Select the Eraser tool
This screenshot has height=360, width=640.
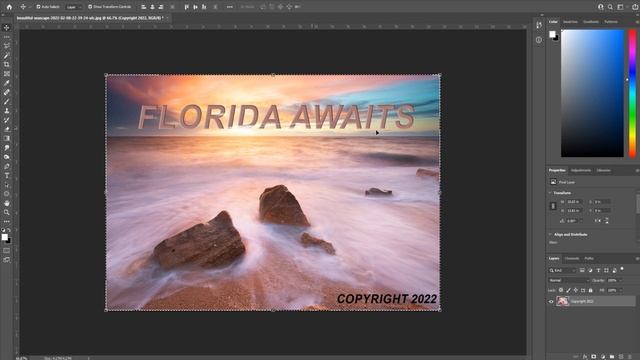coord(7,129)
